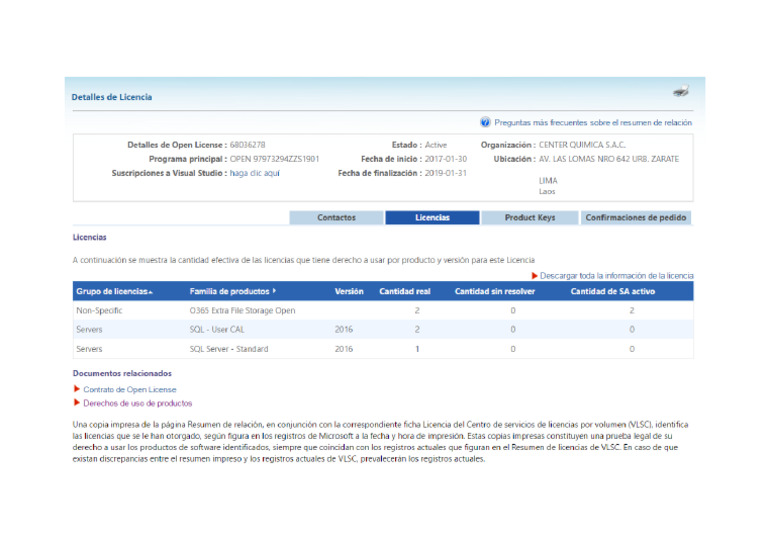Click the Detalles de Licencia heading
The image size is (768, 543).
click(112, 97)
